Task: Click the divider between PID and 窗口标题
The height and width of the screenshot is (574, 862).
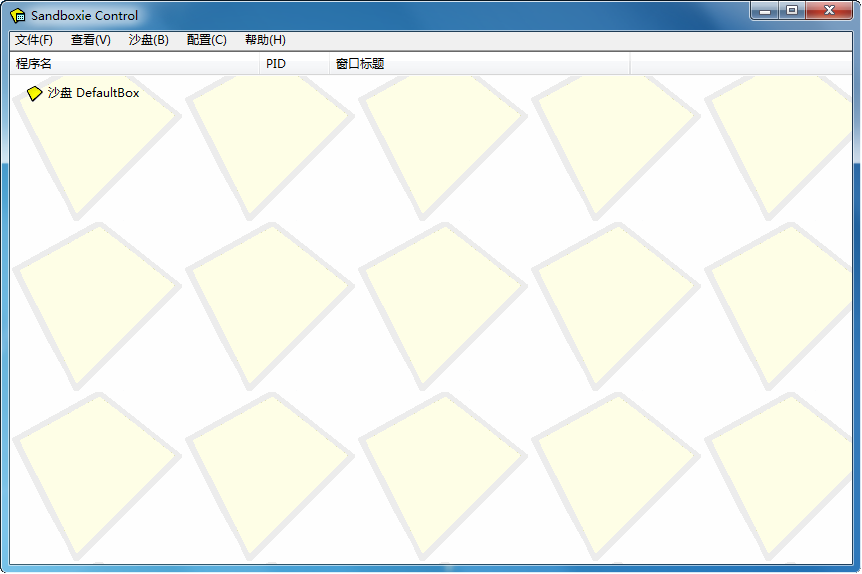Action: (330, 64)
